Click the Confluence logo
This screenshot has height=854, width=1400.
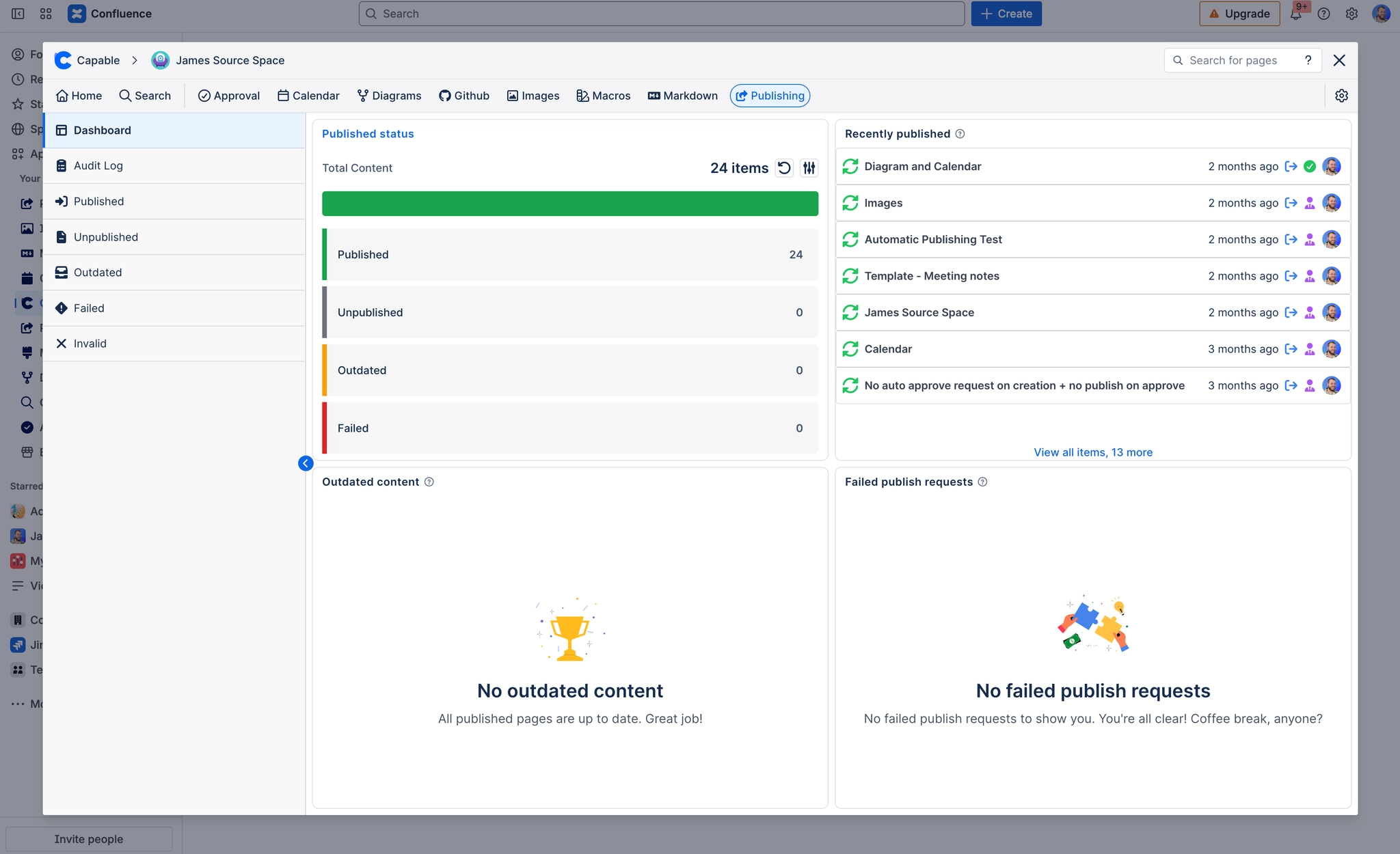point(77,14)
